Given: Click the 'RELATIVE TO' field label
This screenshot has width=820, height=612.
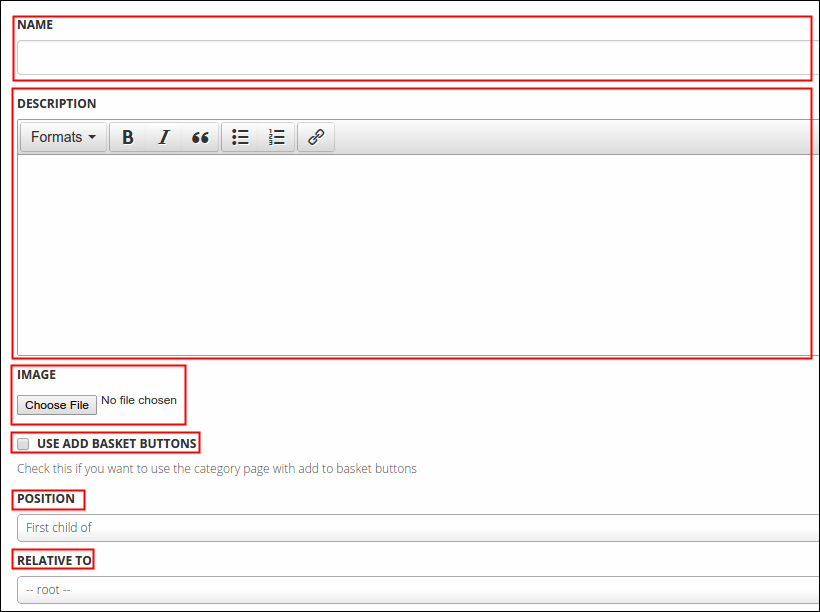Looking at the screenshot, I should (x=54, y=561).
